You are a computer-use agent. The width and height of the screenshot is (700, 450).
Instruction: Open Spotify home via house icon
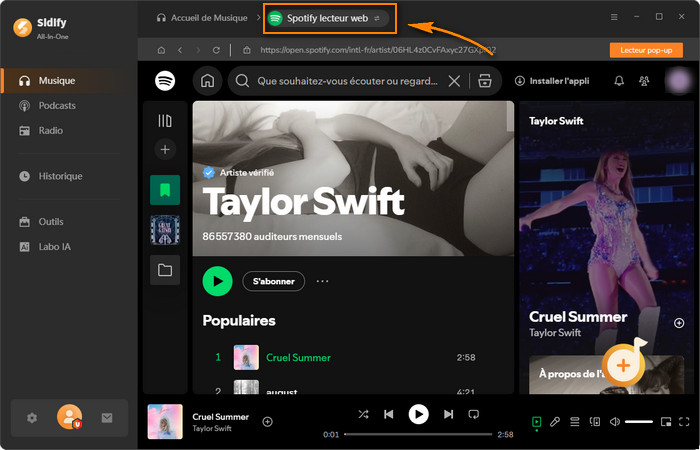[x=207, y=81]
